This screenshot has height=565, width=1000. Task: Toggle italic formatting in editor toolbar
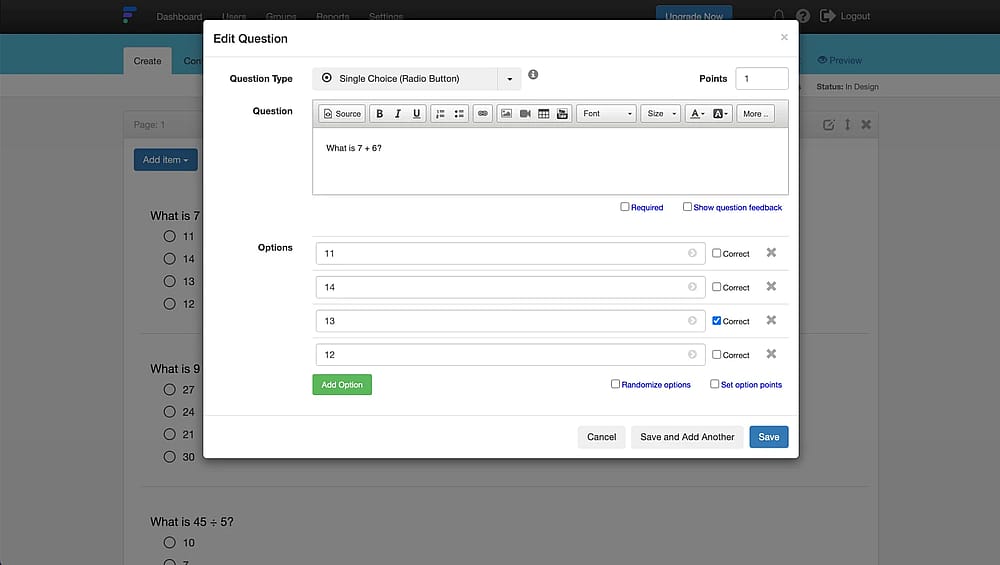coord(398,114)
